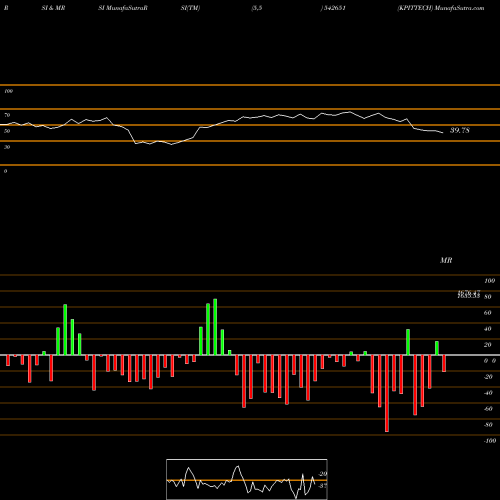This screenshot has height=500, width=500.
Task: Click the RSI axis label 70
Action: point(7,115)
